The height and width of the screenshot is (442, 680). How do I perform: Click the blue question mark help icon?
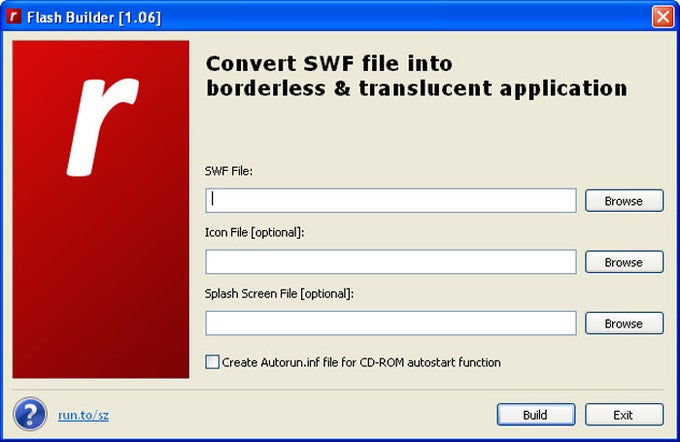click(30, 414)
